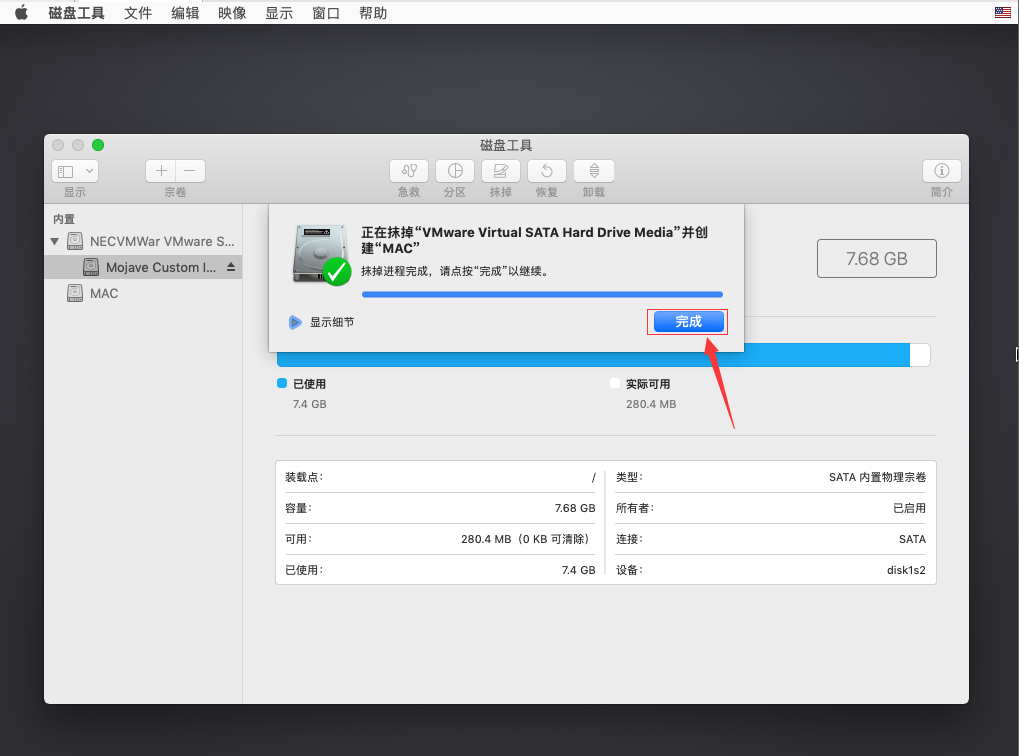Expand the 显示细节 disclosure triangle
Viewport: 1019px width, 756px height.
tap(294, 322)
